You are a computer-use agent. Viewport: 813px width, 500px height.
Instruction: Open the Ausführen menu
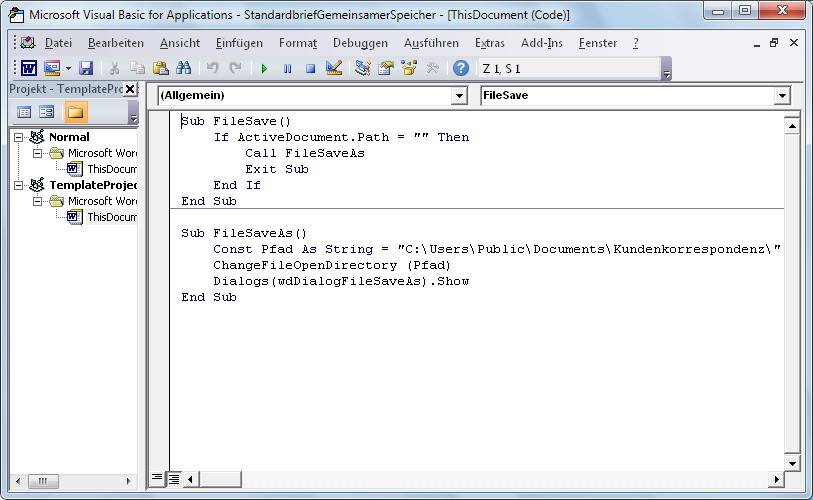click(431, 43)
